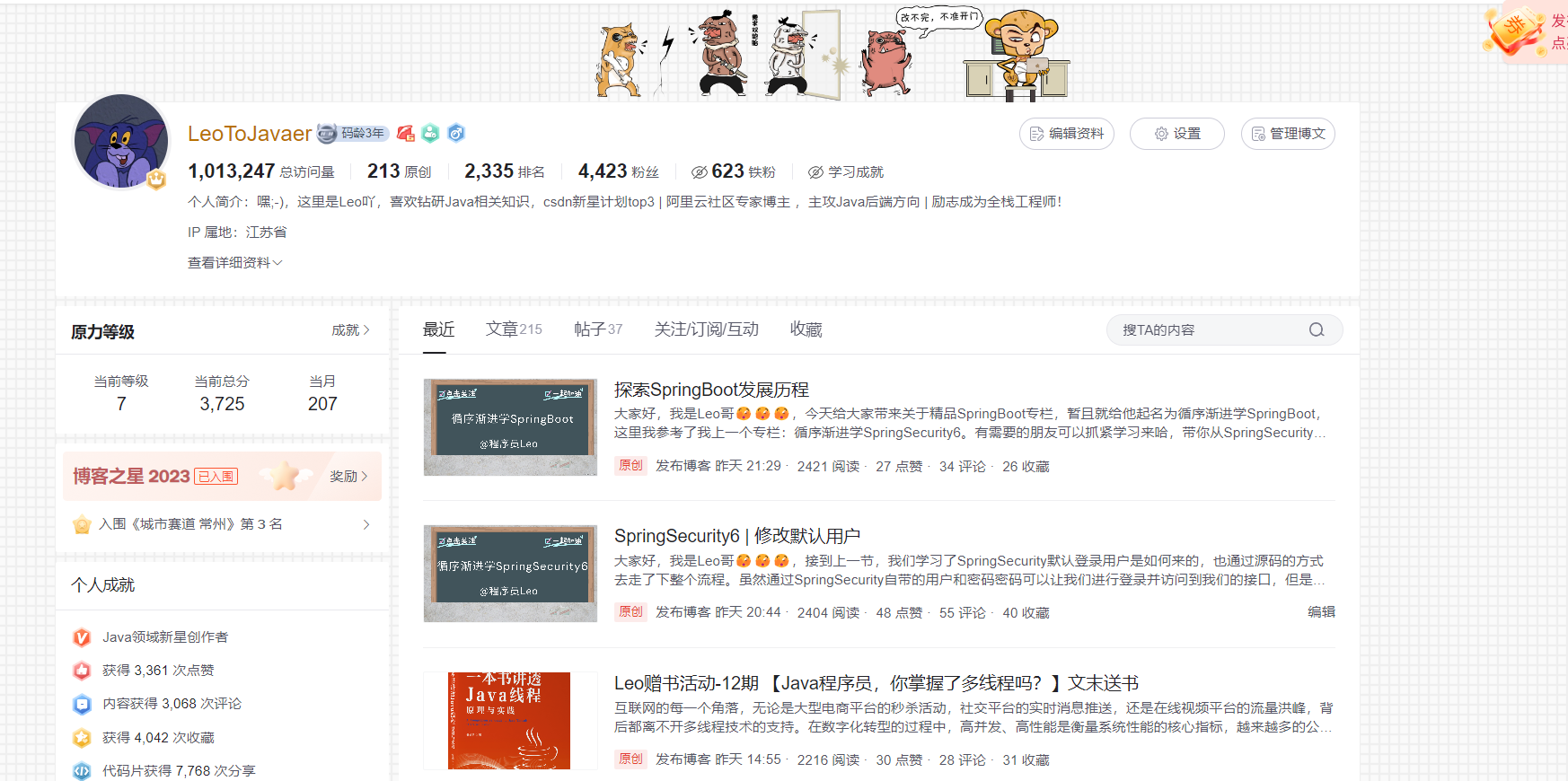The width and height of the screenshot is (1568, 781).
Task: Select the 关注/订阅/互动 tab
Action: tap(707, 329)
